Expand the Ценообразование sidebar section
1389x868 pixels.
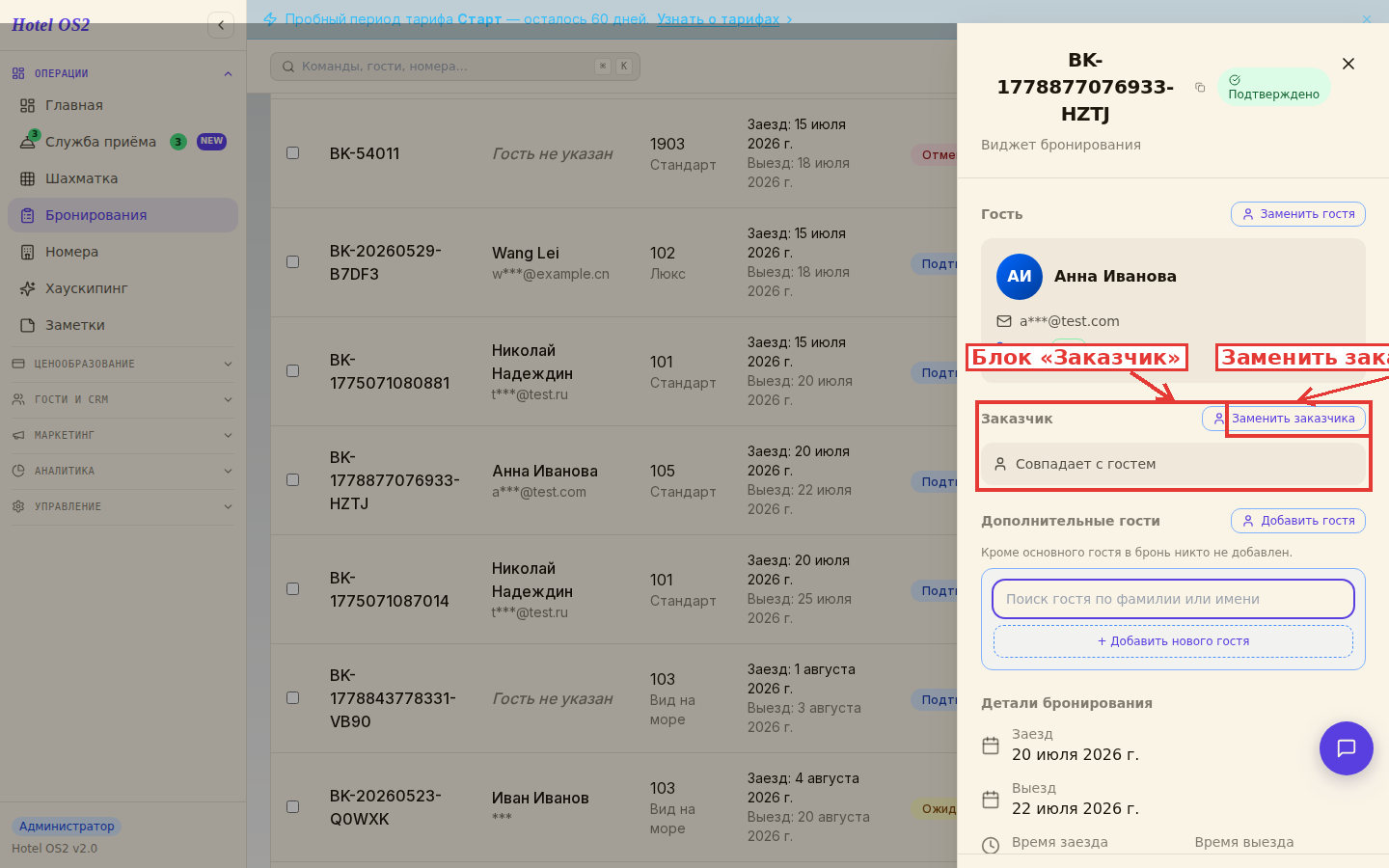point(123,364)
